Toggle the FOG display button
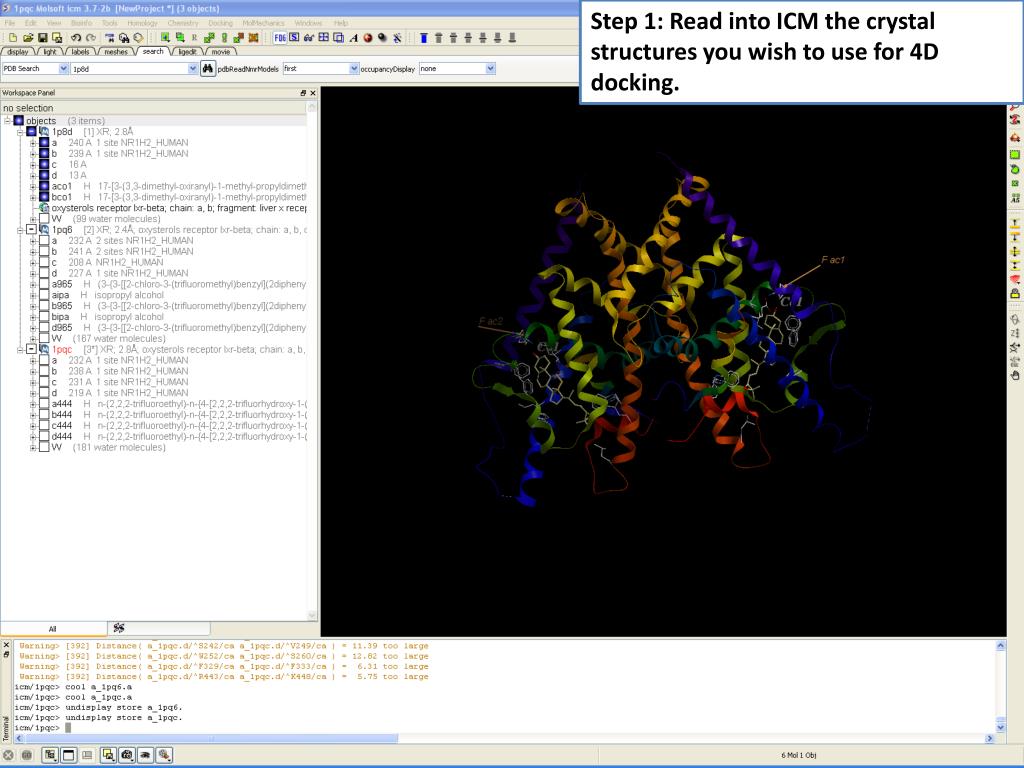Image resolution: width=1024 pixels, height=768 pixels. click(280, 38)
